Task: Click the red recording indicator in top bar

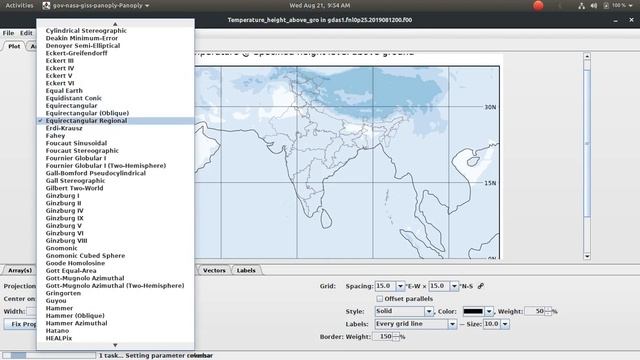Action: tap(538, 5)
